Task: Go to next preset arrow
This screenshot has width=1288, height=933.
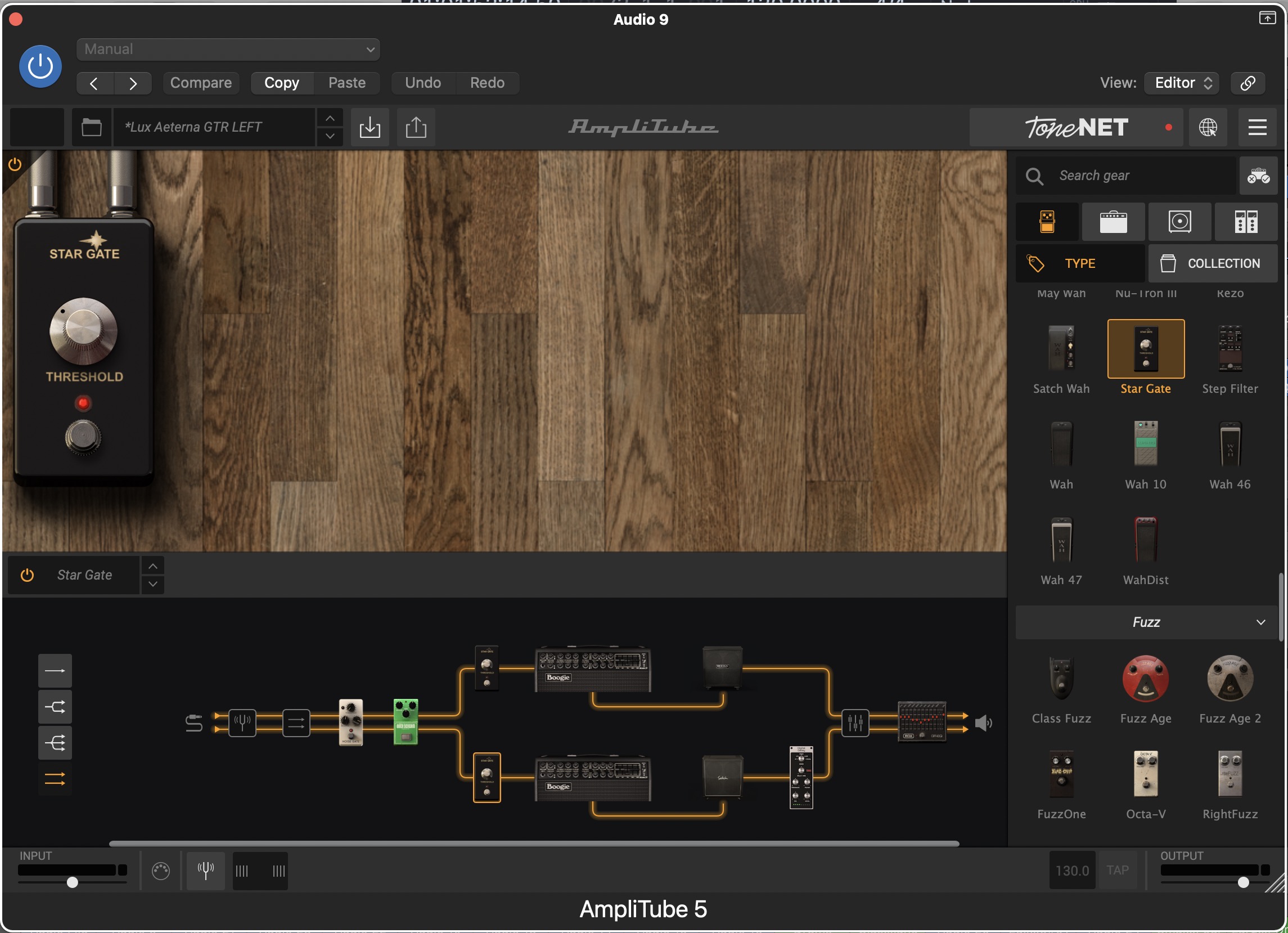Action: coord(133,83)
